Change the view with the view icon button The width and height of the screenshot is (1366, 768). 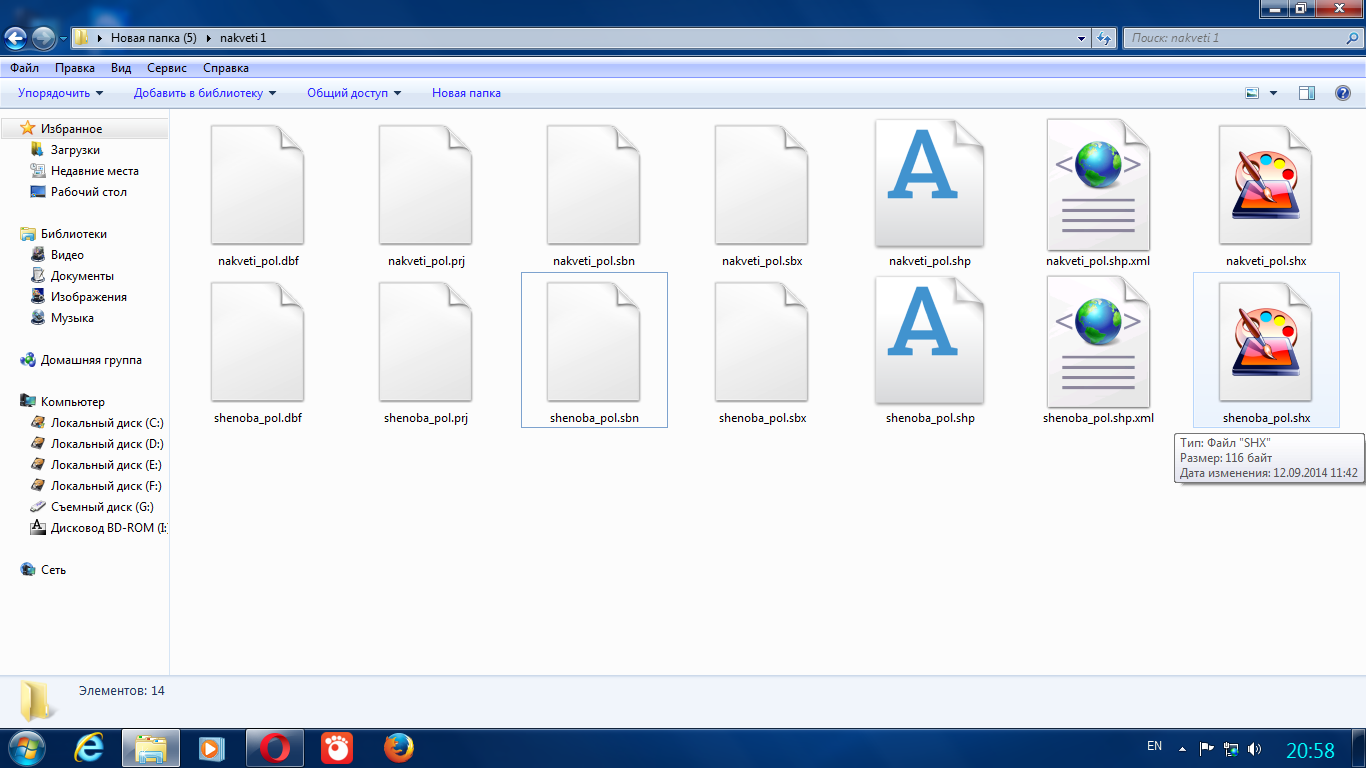[1252, 93]
